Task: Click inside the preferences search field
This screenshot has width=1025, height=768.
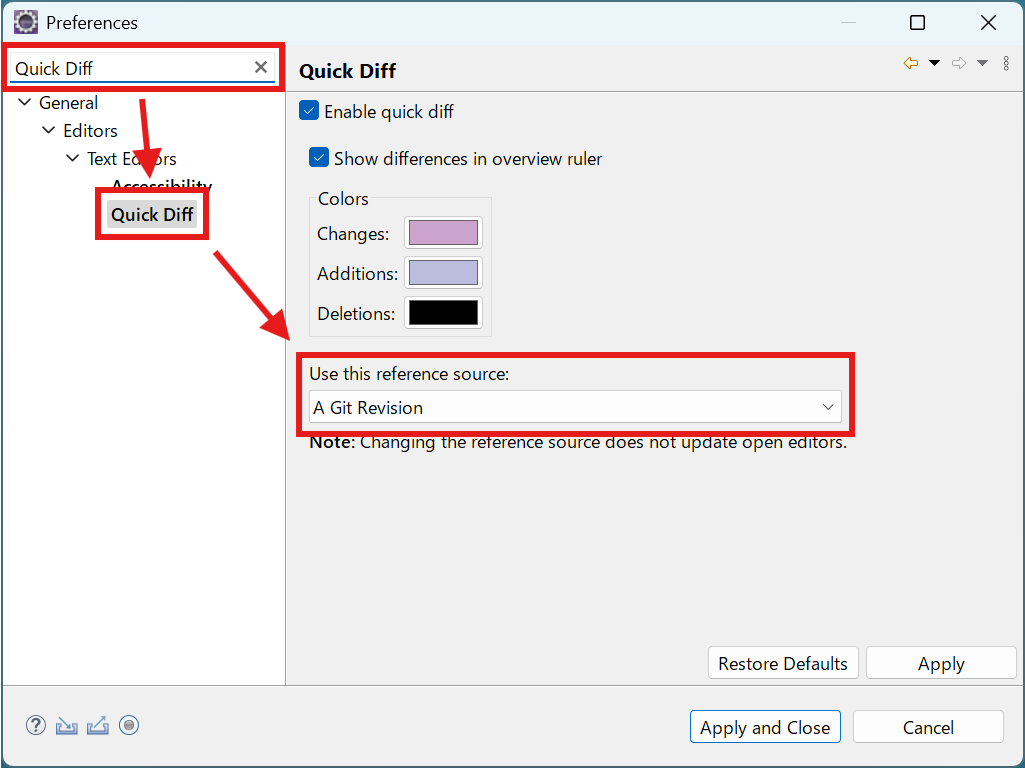Action: tap(130, 67)
